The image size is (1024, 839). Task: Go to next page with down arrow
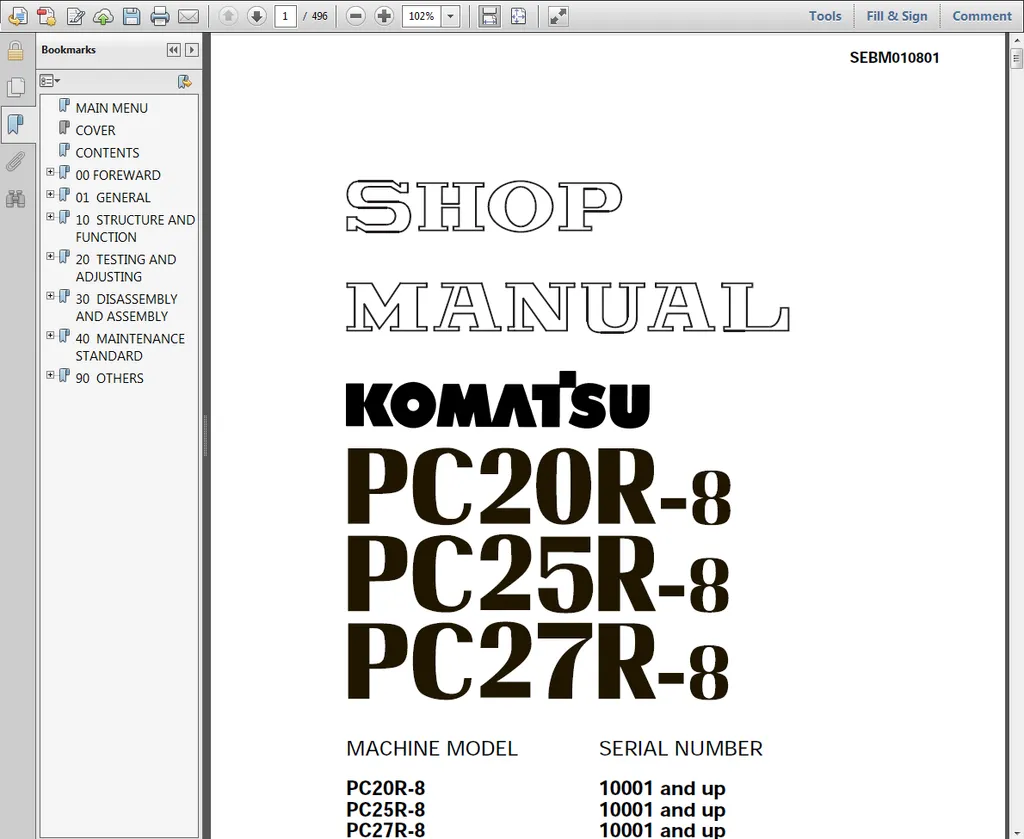[x=256, y=16]
